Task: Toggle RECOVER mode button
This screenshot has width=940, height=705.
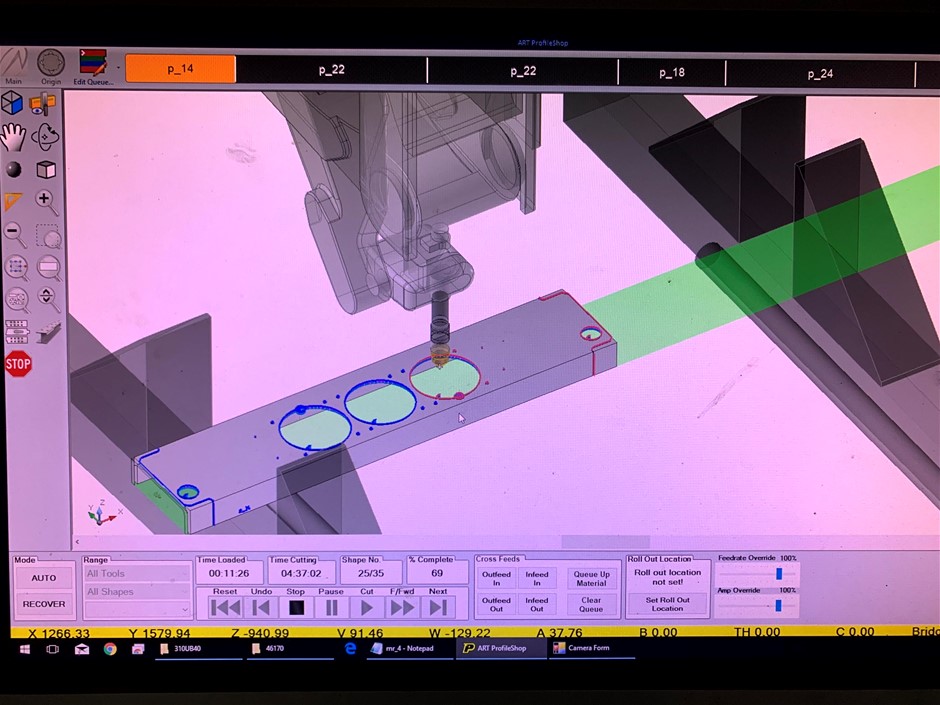Action: (44, 604)
